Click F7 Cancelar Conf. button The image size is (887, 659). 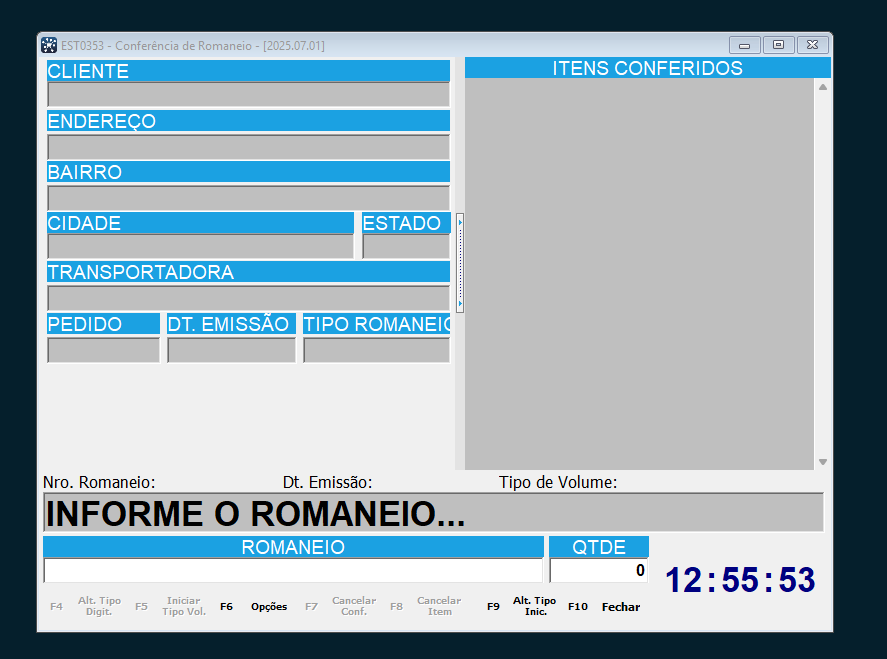click(341, 606)
